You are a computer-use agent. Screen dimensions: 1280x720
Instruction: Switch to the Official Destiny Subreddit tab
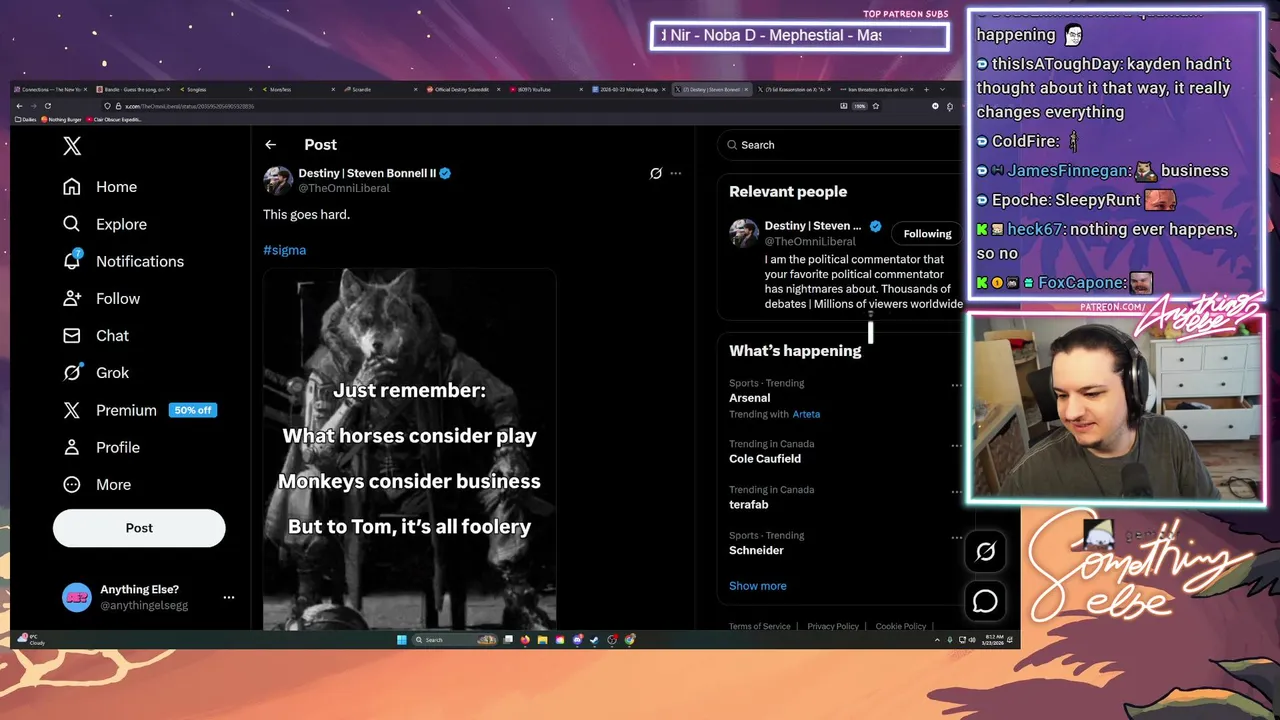[x=464, y=89]
